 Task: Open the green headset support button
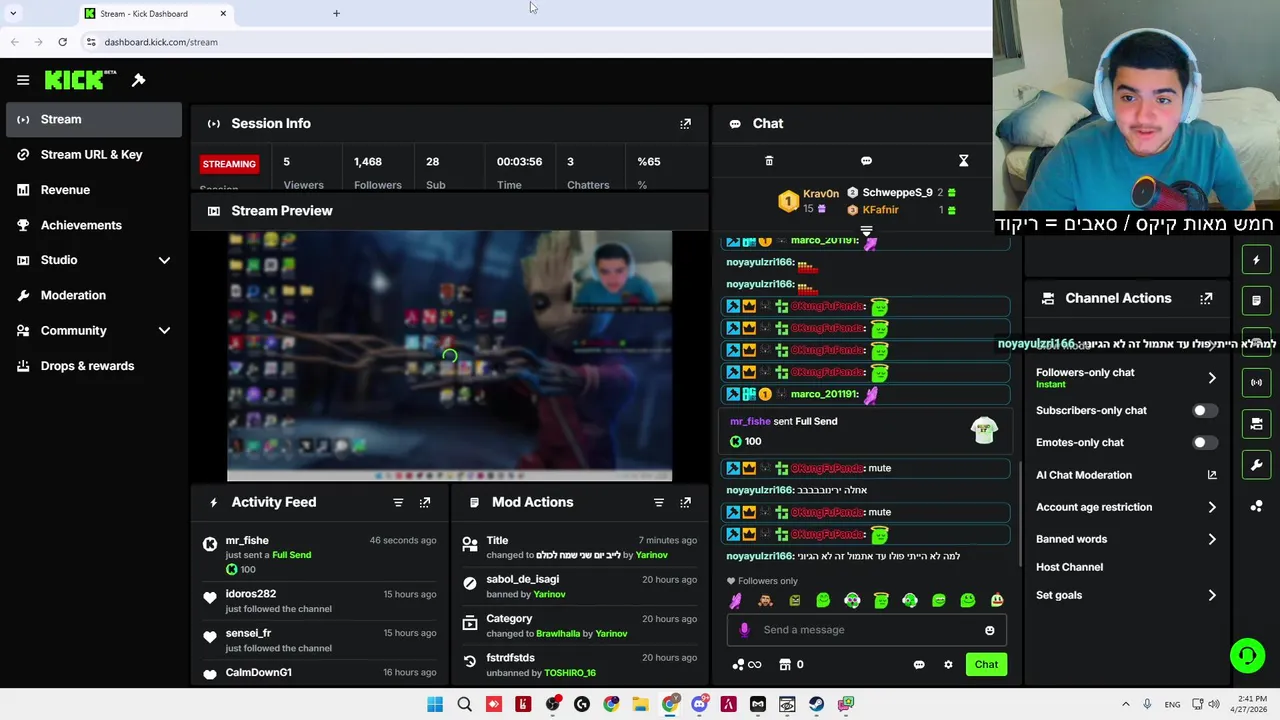[x=1247, y=656]
